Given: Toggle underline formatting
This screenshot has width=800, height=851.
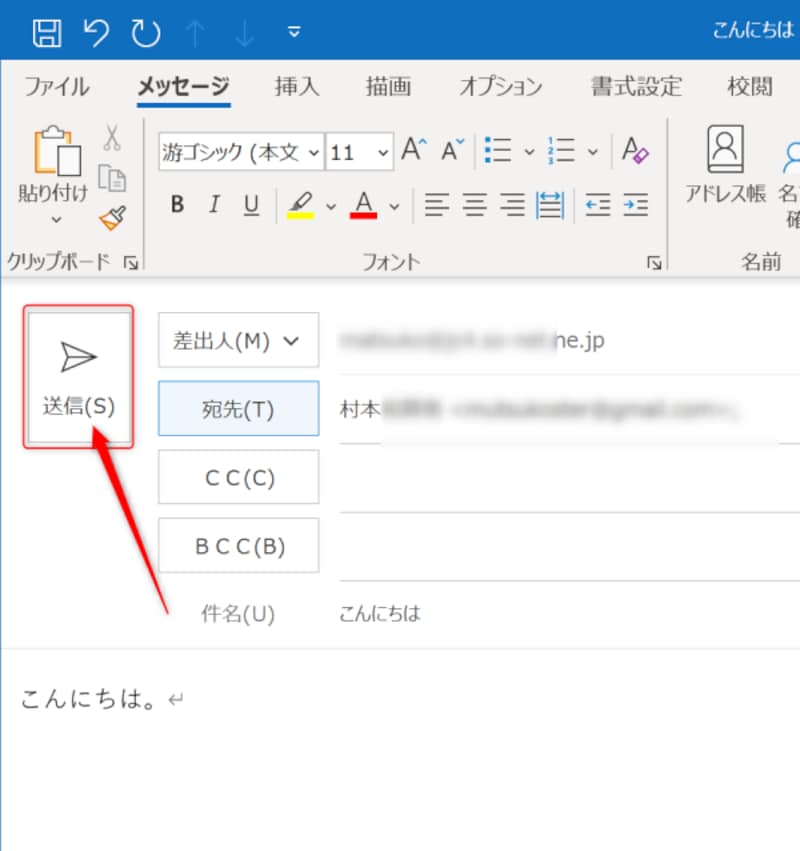Looking at the screenshot, I should [x=250, y=205].
